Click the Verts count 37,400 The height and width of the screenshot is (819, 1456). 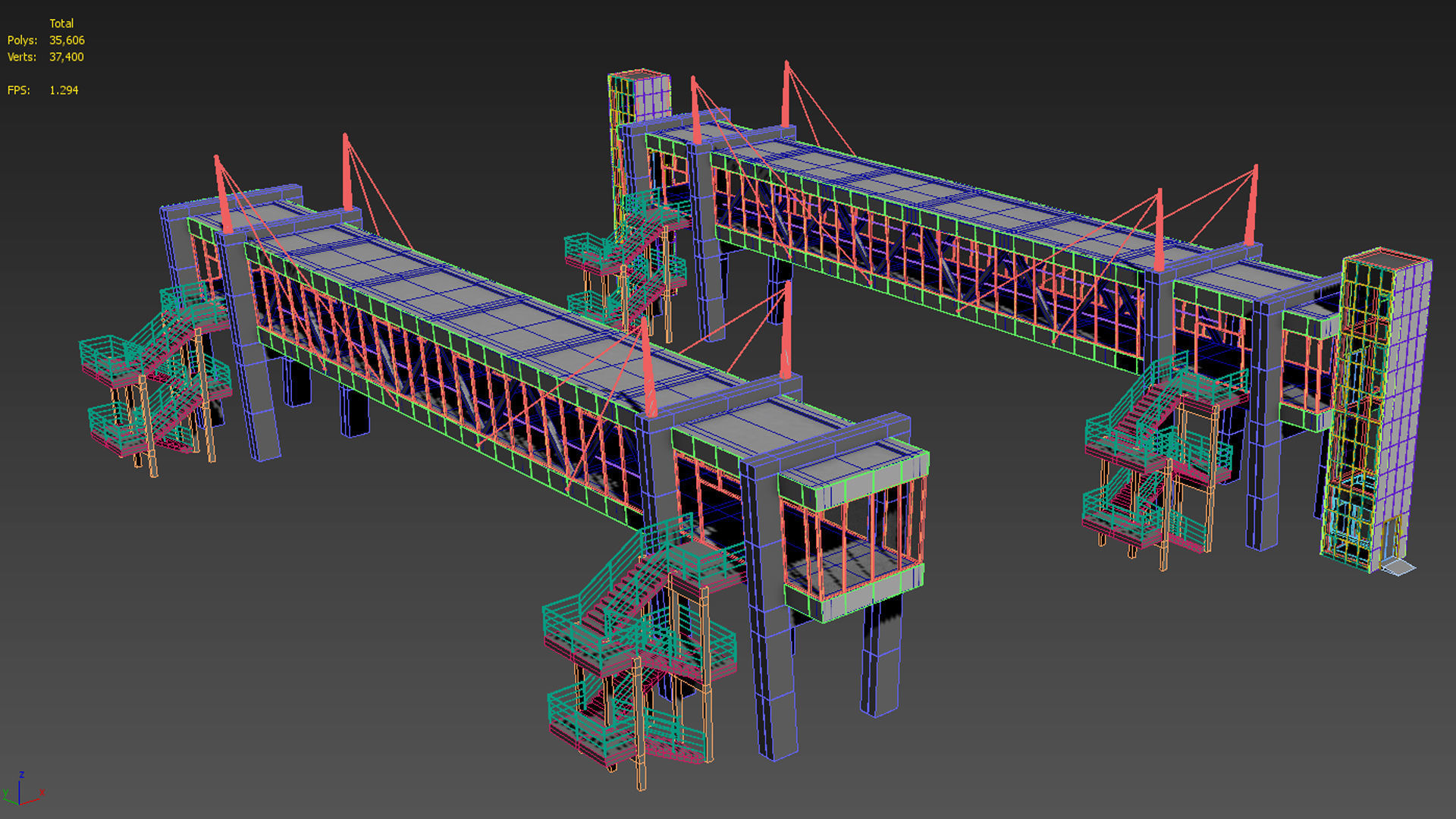[67, 57]
